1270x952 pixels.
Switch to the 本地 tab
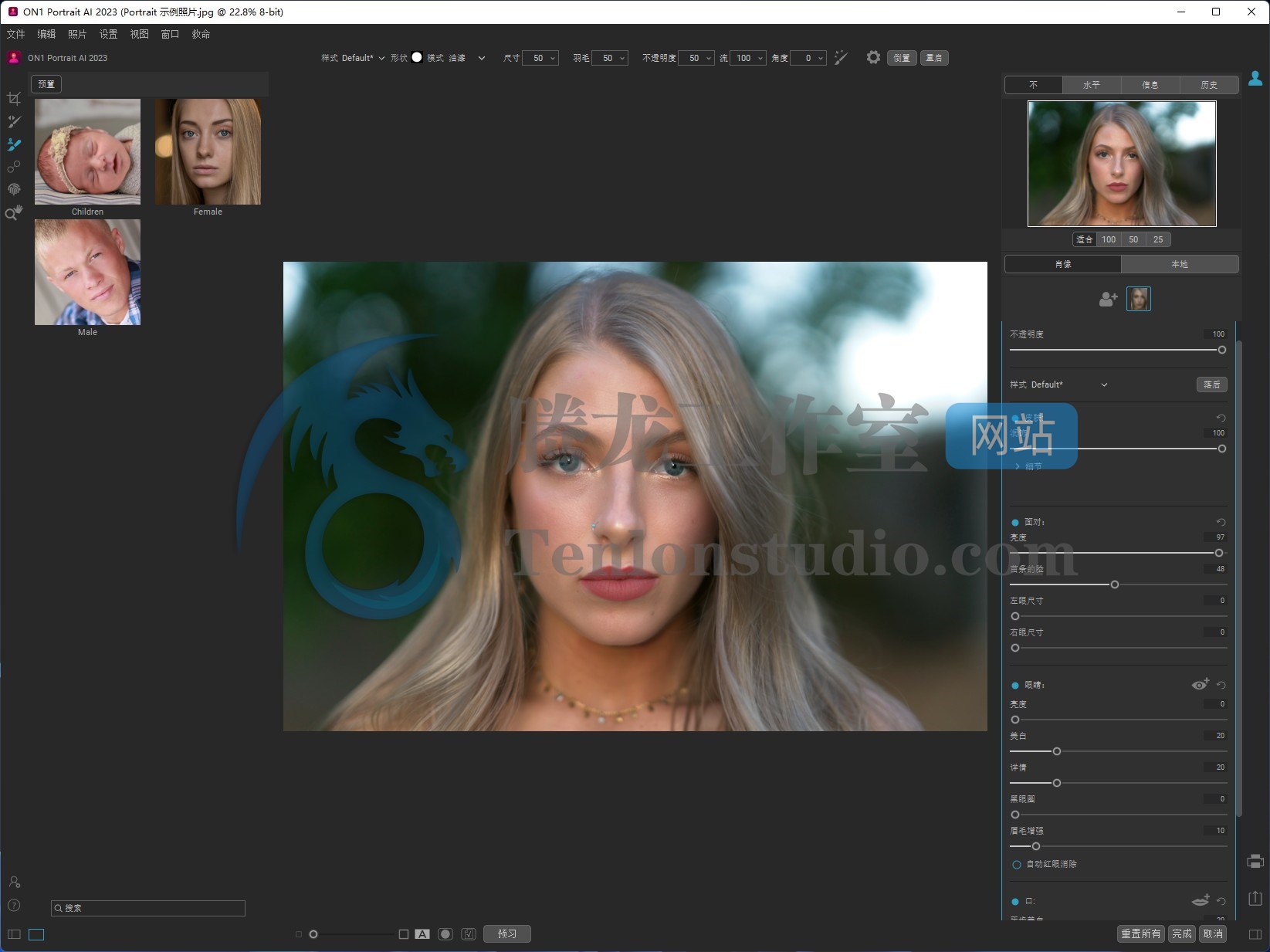coord(1180,264)
